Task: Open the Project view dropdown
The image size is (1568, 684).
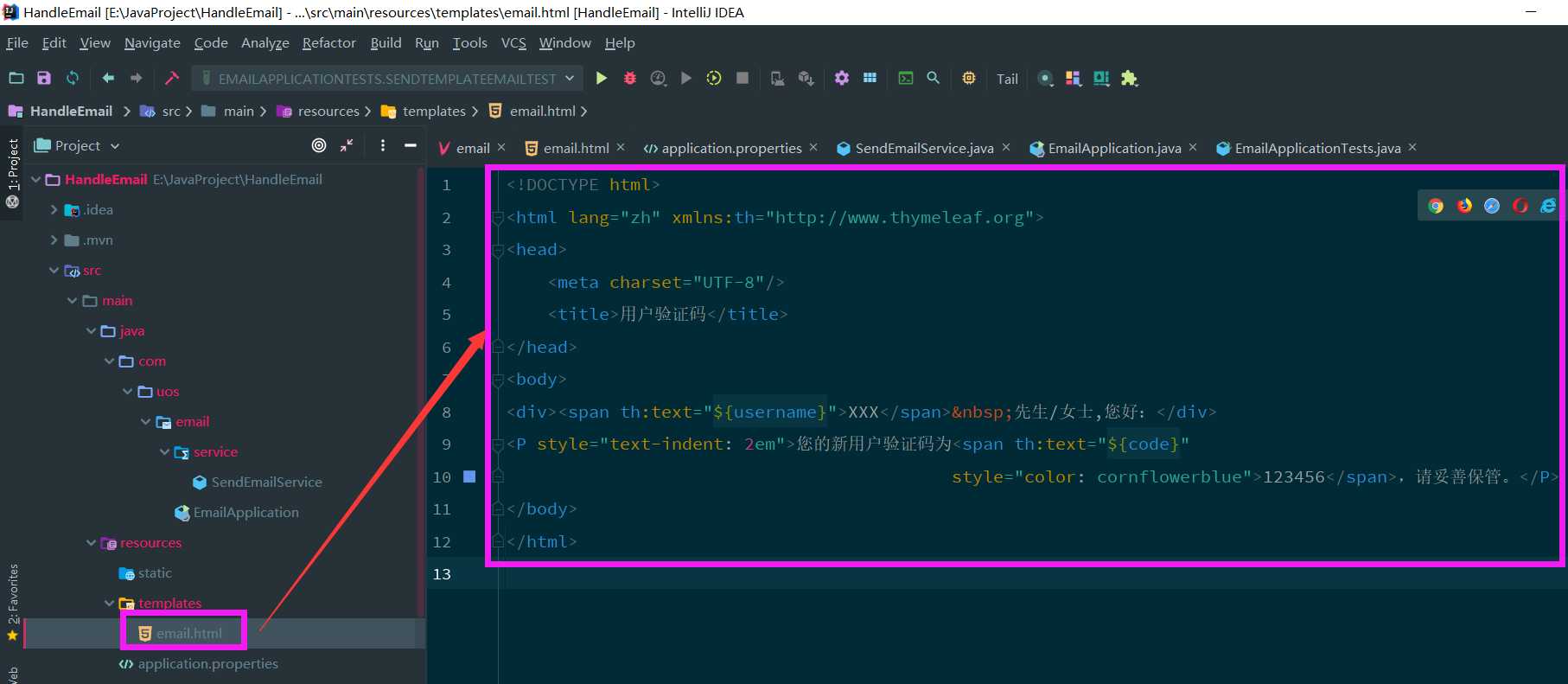Action: point(77,145)
